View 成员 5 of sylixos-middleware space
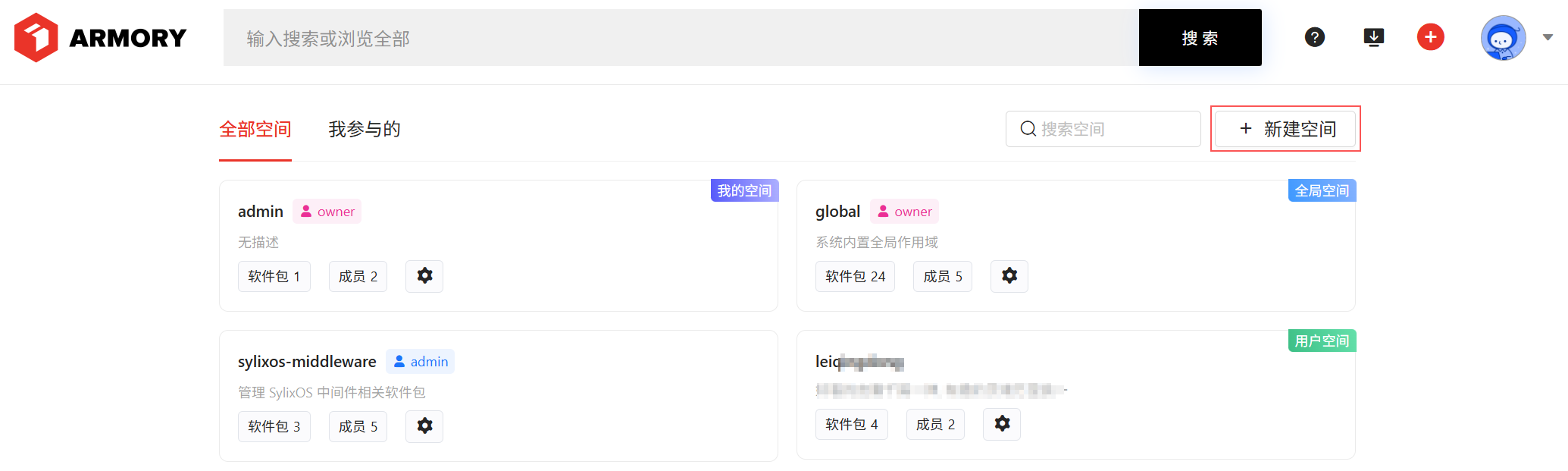 click(x=358, y=427)
